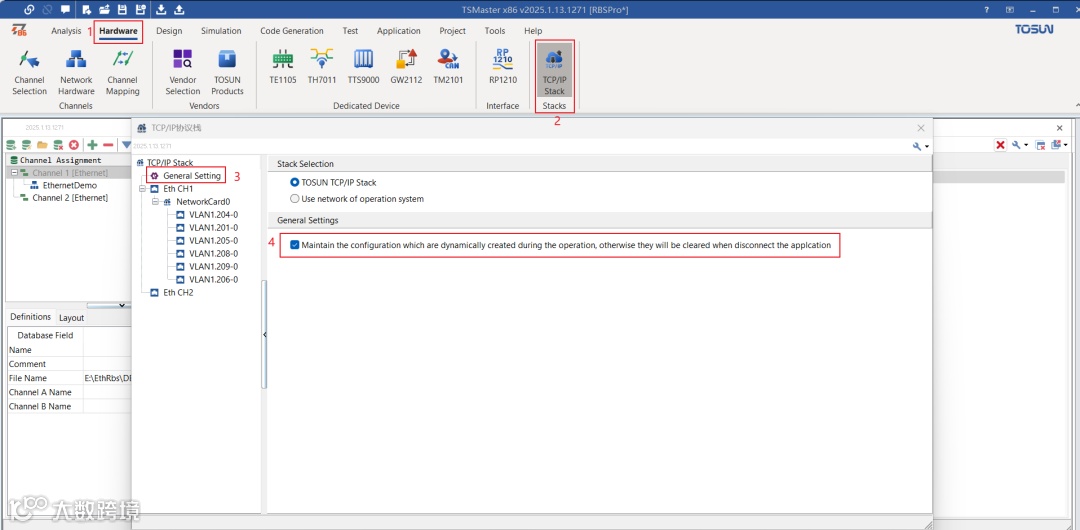Open the Tools ribbon tab
The height and width of the screenshot is (530, 1080).
pos(495,31)
